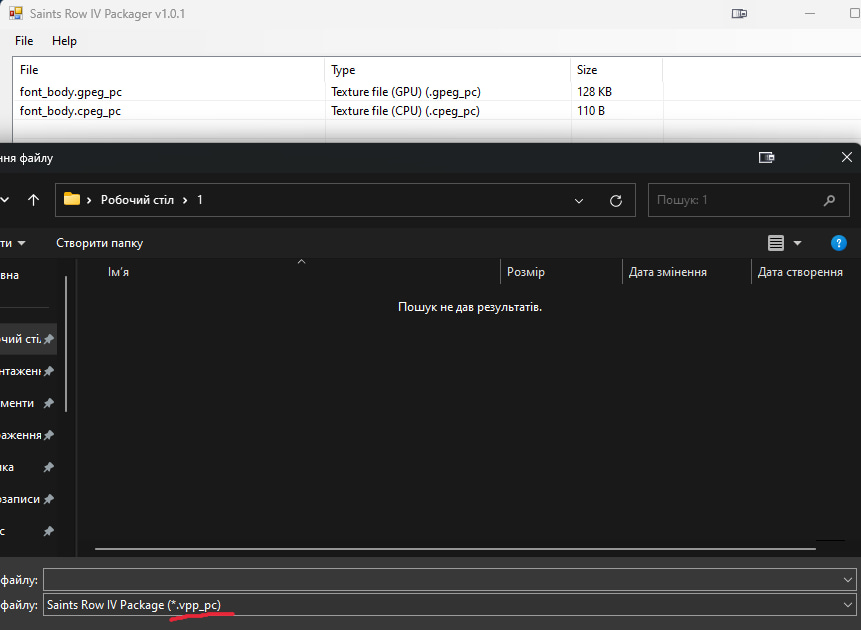This screenshot has height=630, width=861.
Task: Open the Help menu in Packager
Action: point(64,41)
